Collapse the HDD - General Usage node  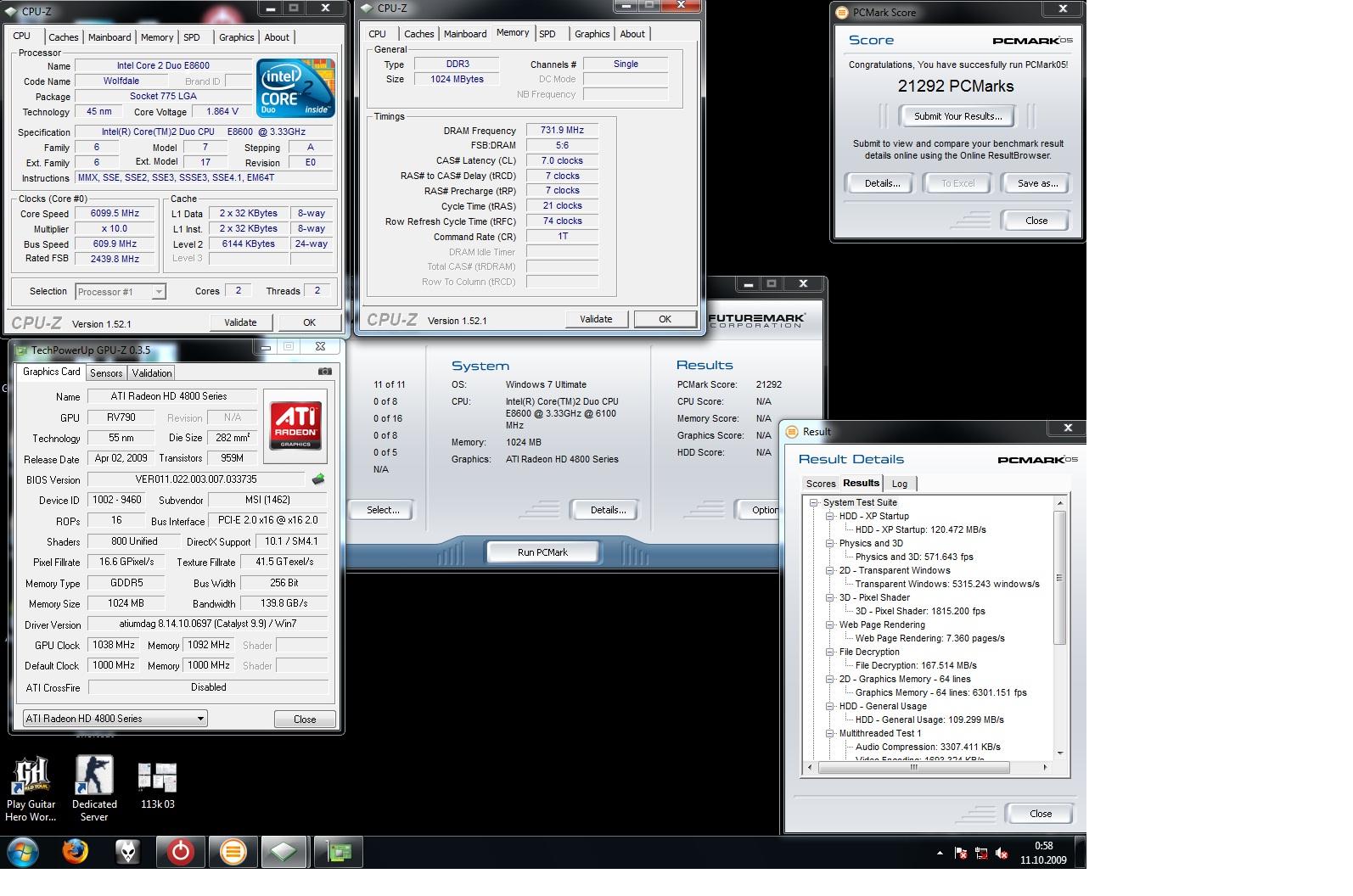829,706
